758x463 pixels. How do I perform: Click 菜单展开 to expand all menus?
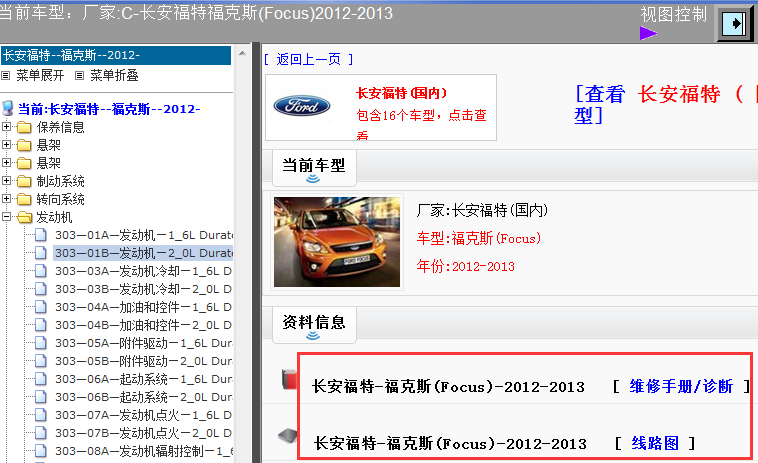[40, 75]
